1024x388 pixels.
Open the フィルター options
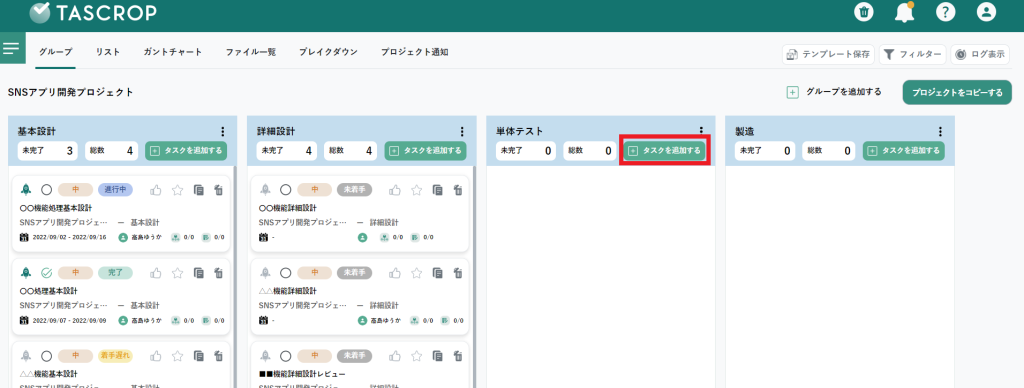pos(912,55)
